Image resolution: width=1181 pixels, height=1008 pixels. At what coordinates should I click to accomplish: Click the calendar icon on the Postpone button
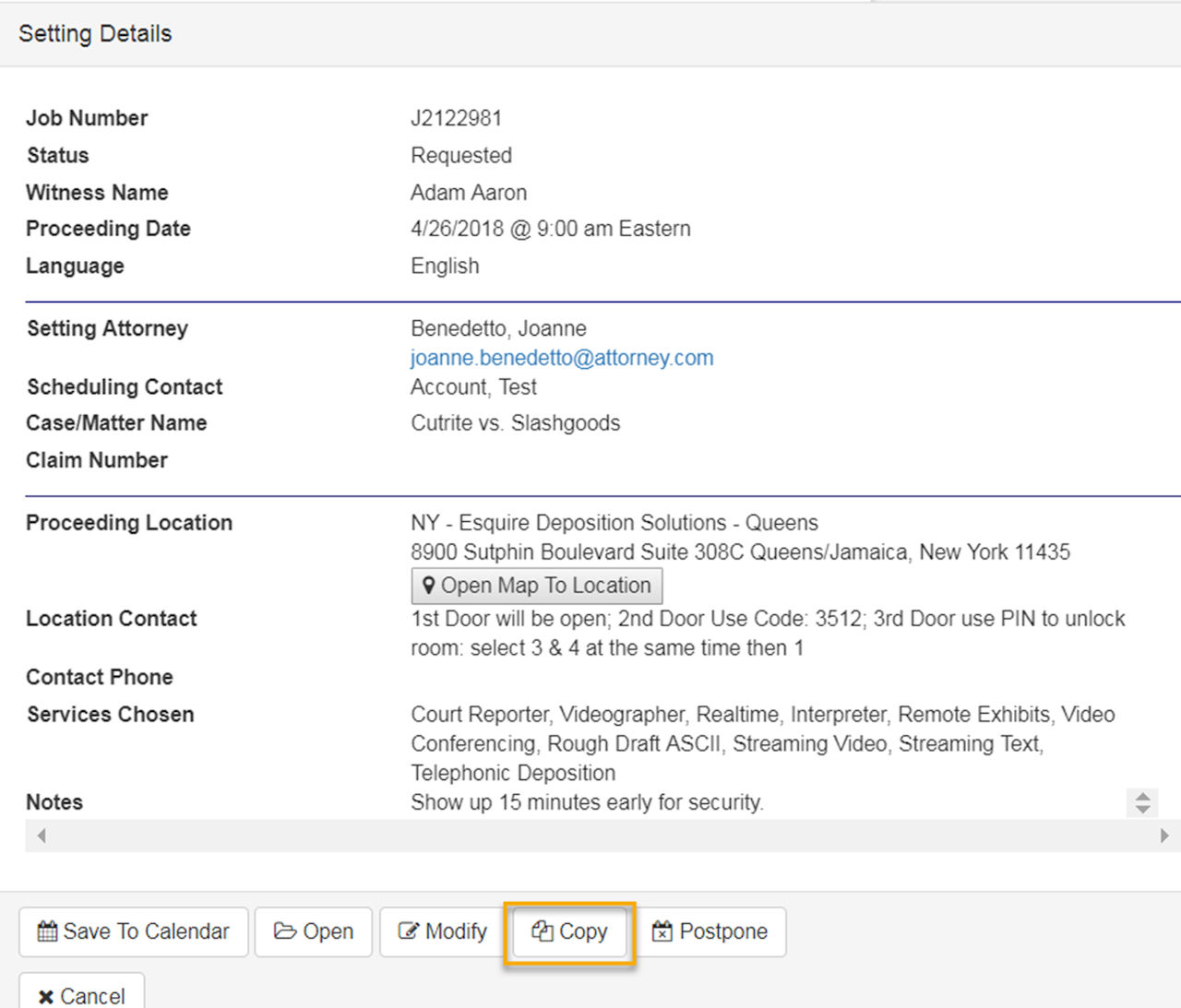[x=662, y=931]
